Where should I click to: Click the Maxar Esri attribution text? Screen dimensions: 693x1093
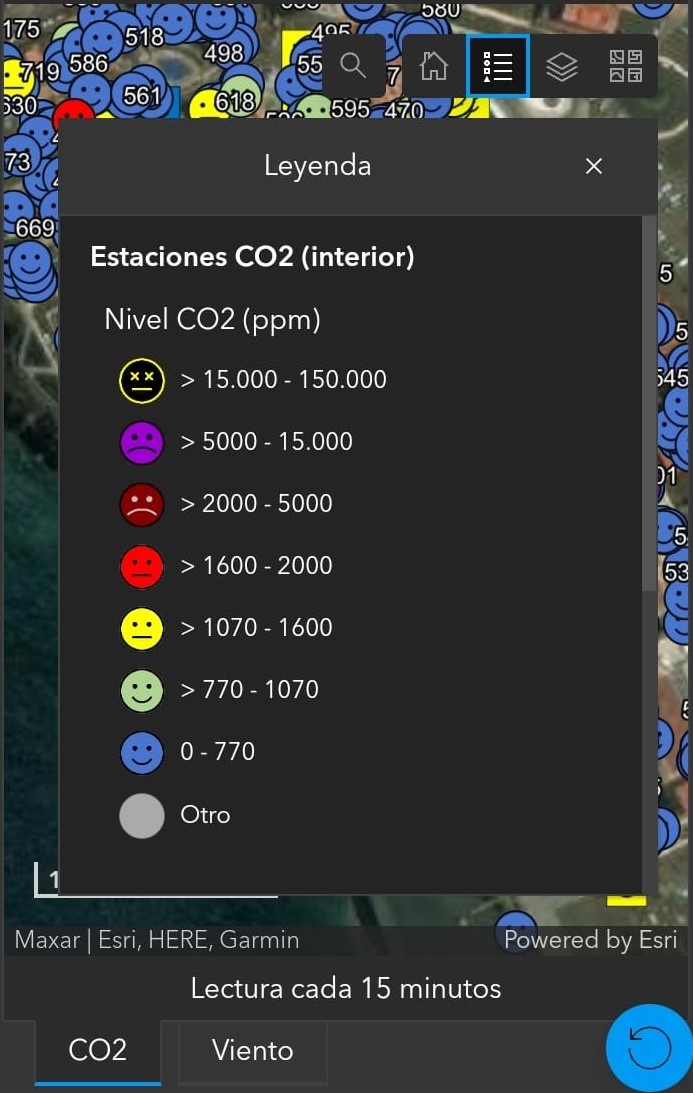coord(157,940)
